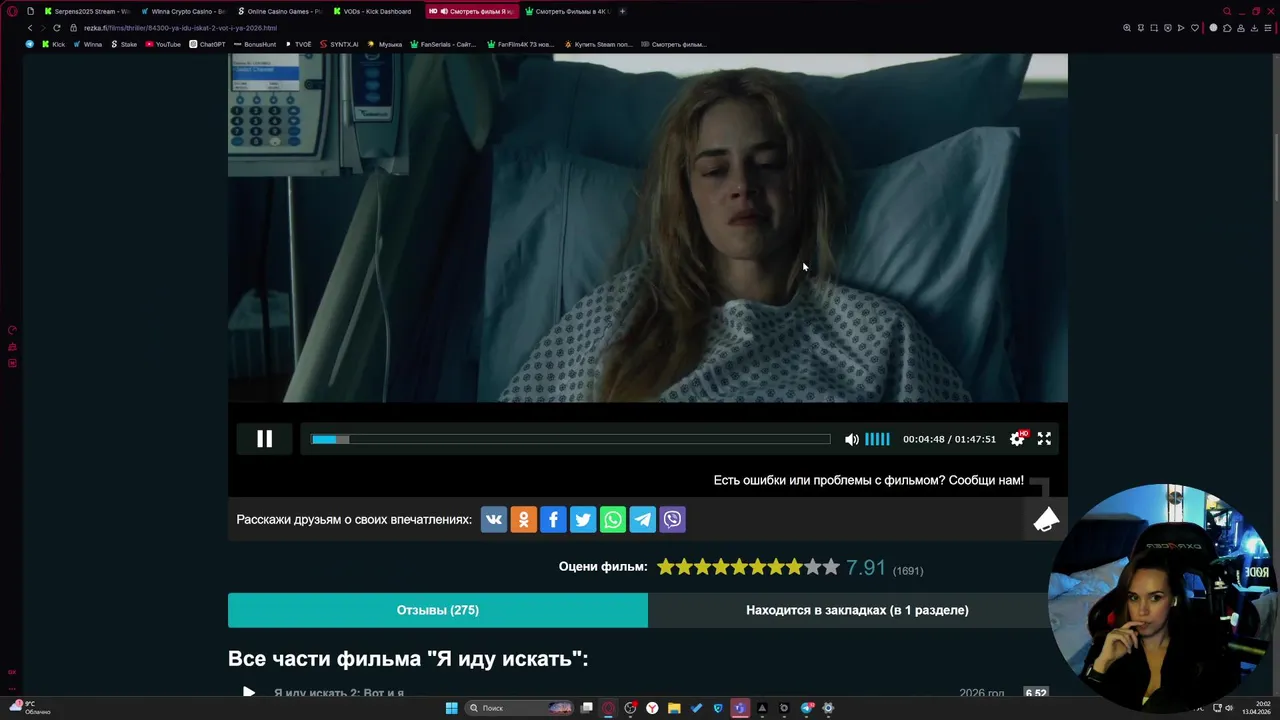Viewport: 1280px width, 720px height.
Task: Switch to Online Casino Games browser tab
Action: point(278,11)
